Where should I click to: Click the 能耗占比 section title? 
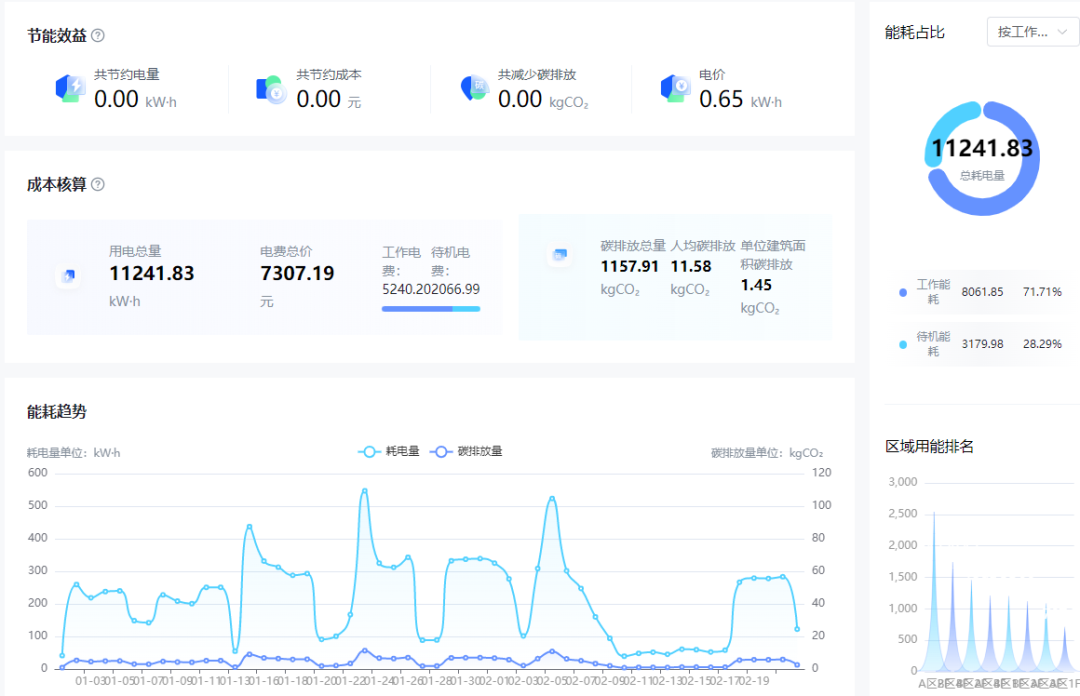[x=914, y=32]
